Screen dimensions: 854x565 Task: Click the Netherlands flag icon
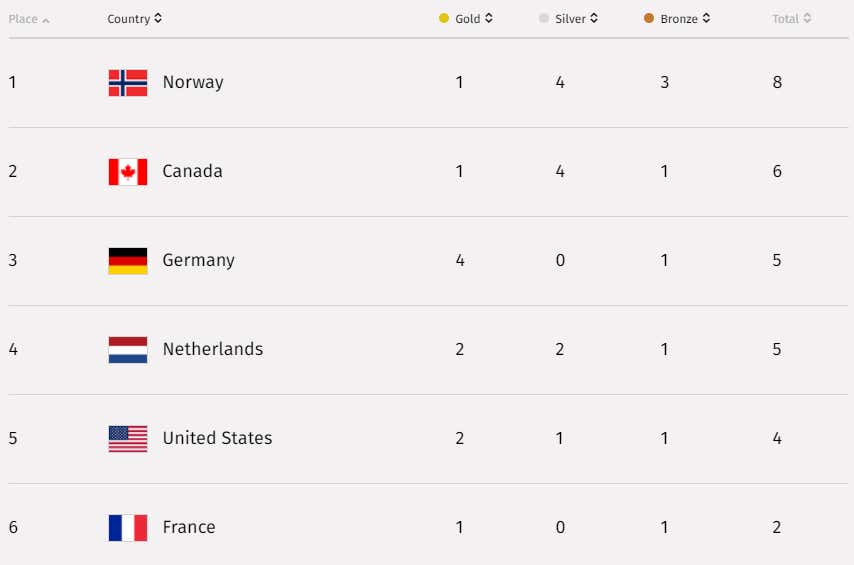pyautogui.click(x=127, y=350)
